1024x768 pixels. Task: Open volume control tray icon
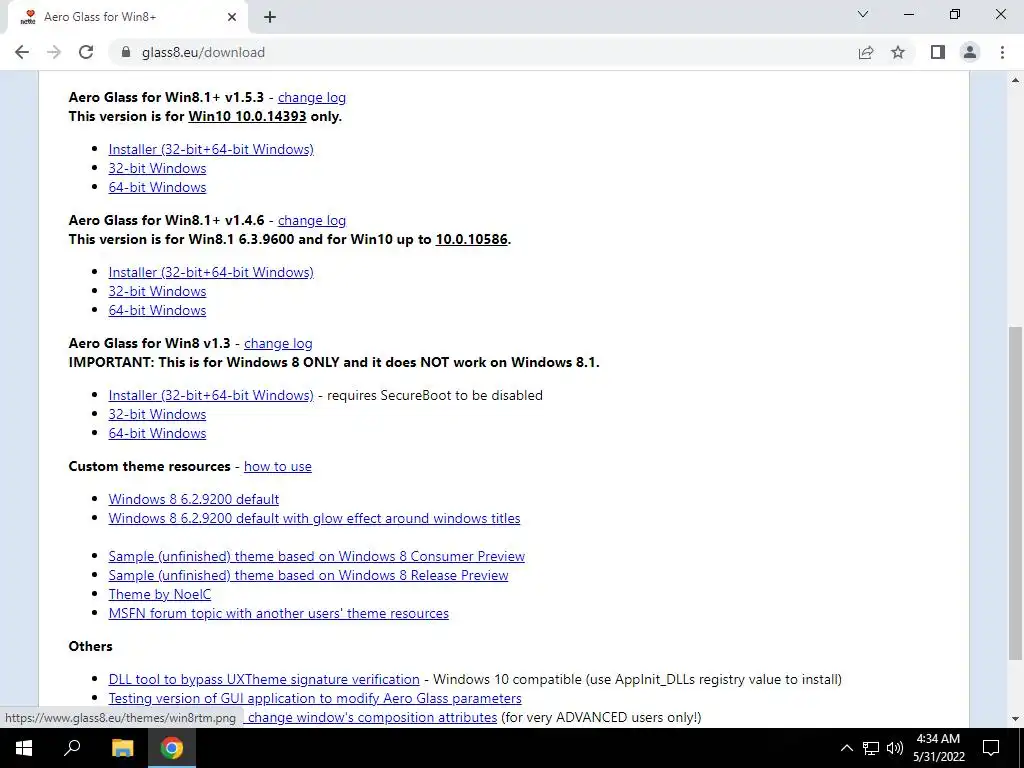pos(895,748)
